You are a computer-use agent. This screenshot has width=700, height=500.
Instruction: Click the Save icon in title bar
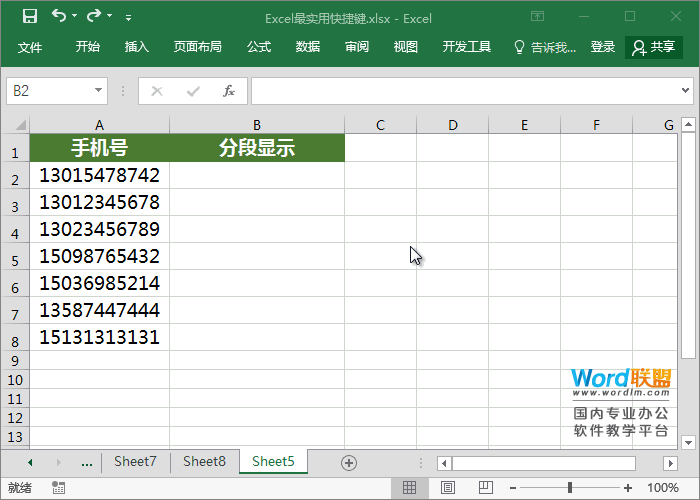pos(29,16)
